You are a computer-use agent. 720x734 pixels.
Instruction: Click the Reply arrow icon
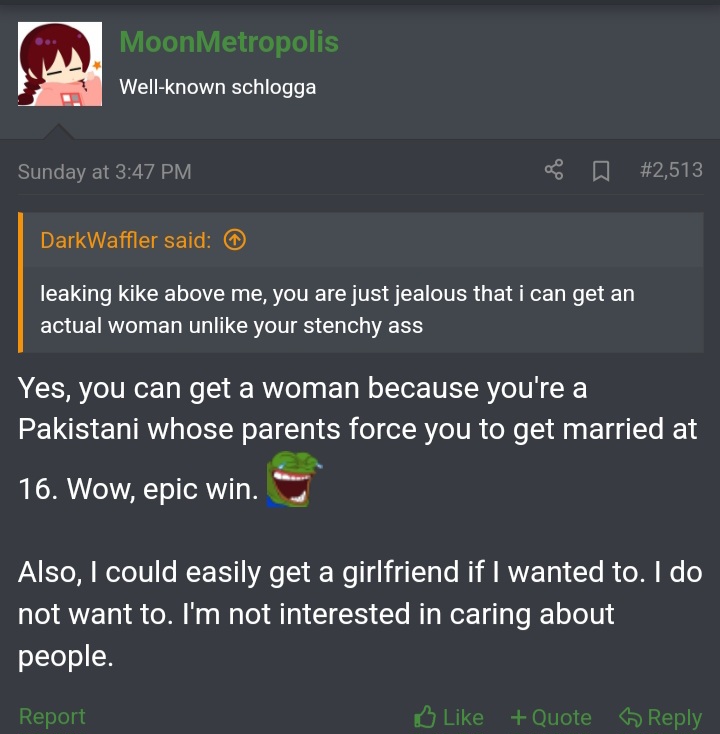[631, 717]
